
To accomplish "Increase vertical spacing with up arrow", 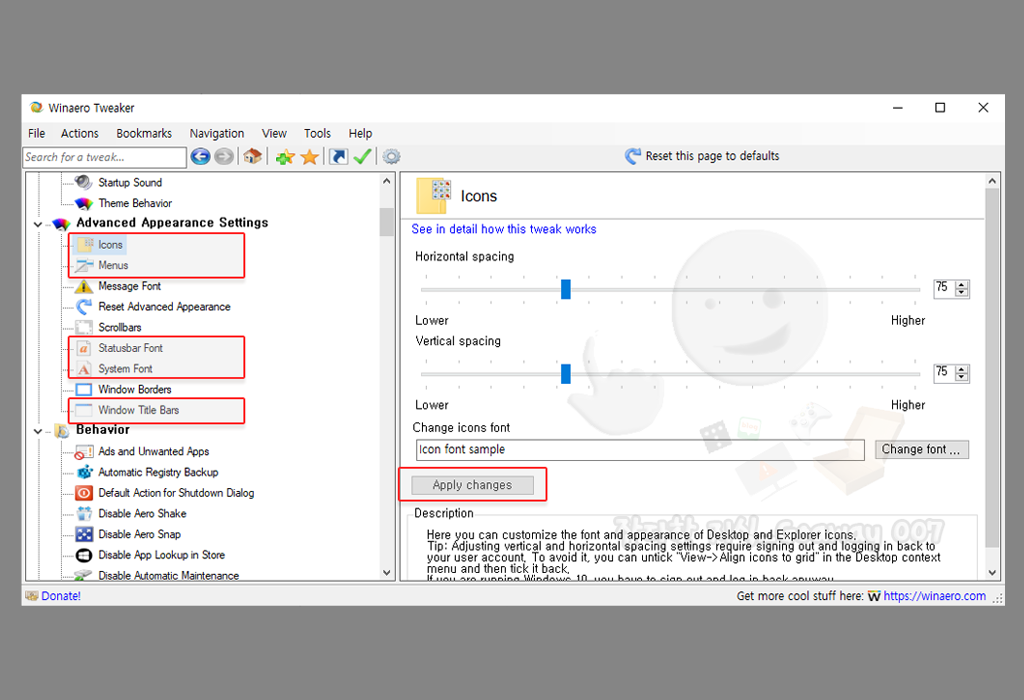I will click(x=961, y=370).
